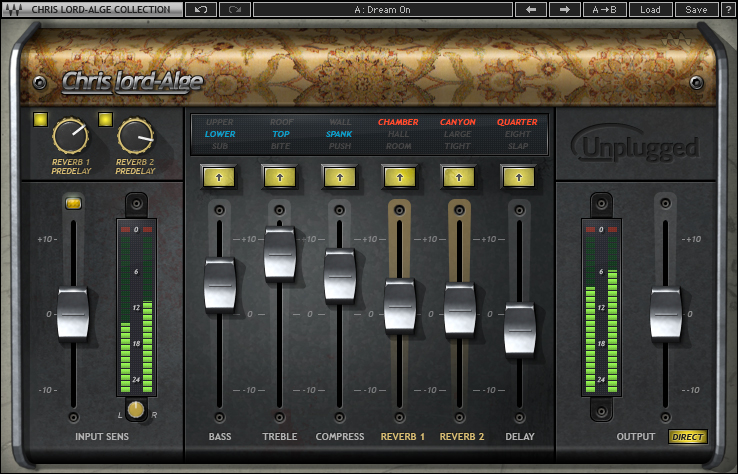Viewport: 738px width, 474px height.
Task: Go to next preset with right arrow
Action: pyautogui.click(x=564, y=9)
